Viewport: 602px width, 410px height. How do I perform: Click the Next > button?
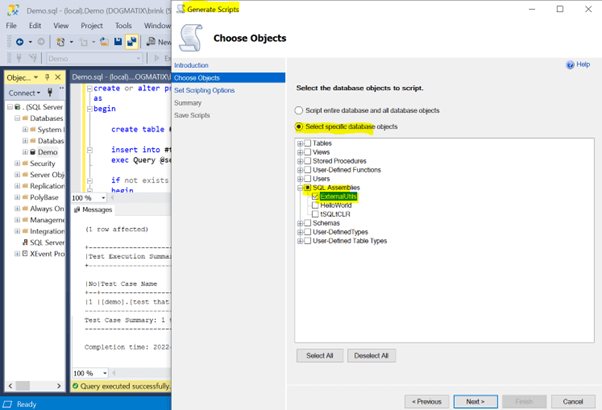click(475, 402)
